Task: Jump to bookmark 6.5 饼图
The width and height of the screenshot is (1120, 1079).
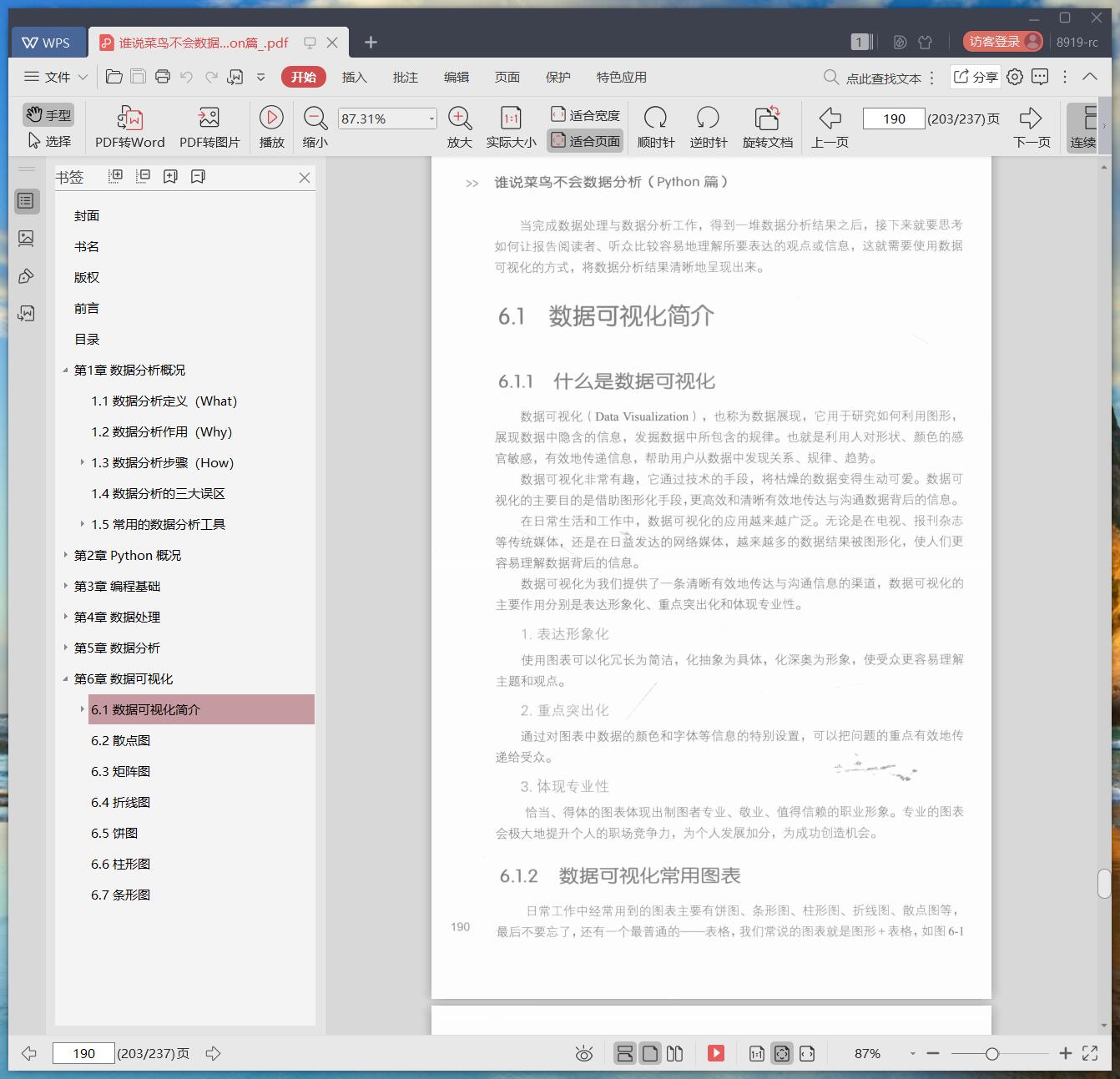Action: 114,833
